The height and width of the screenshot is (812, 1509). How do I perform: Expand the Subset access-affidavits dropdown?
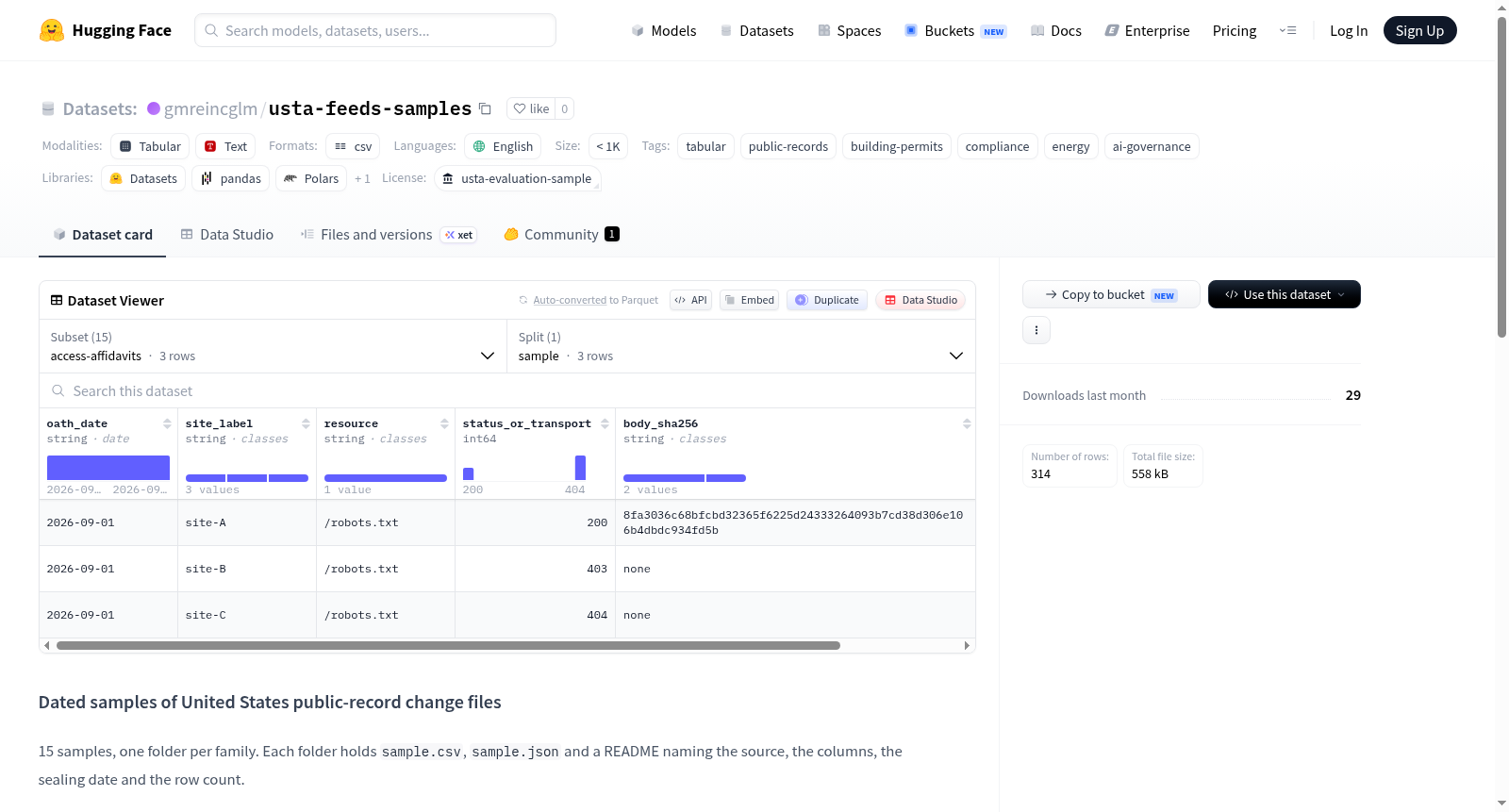273,346
